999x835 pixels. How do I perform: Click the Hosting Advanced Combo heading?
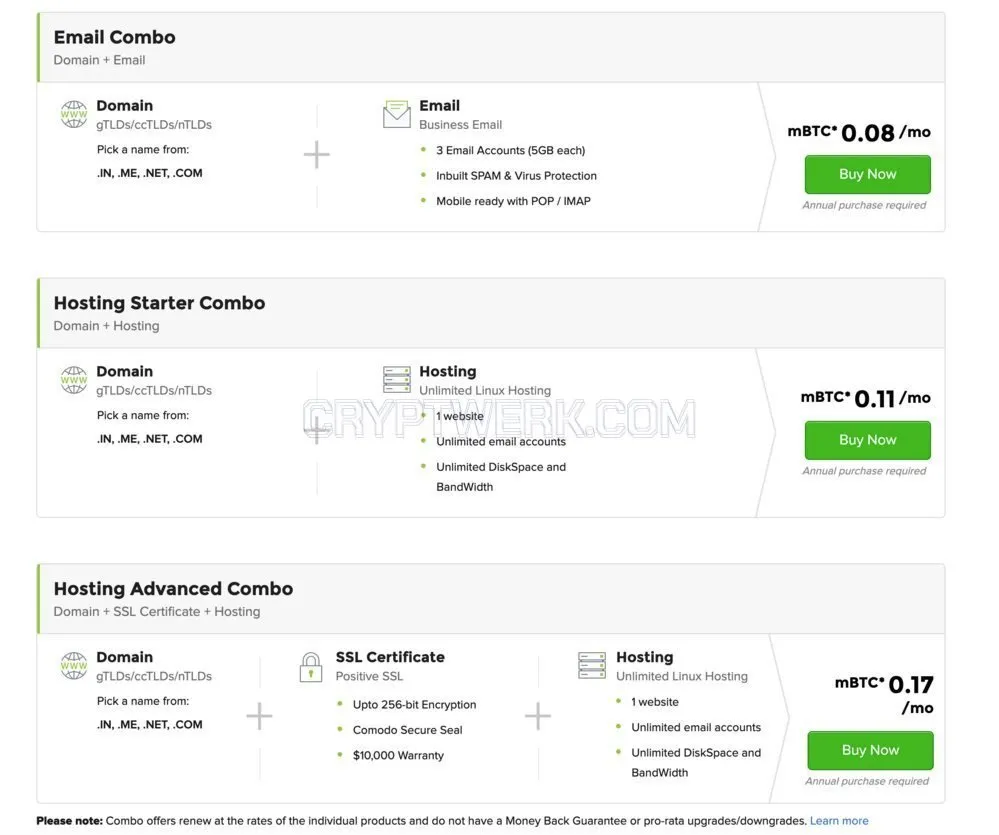(x=173, y=589)
